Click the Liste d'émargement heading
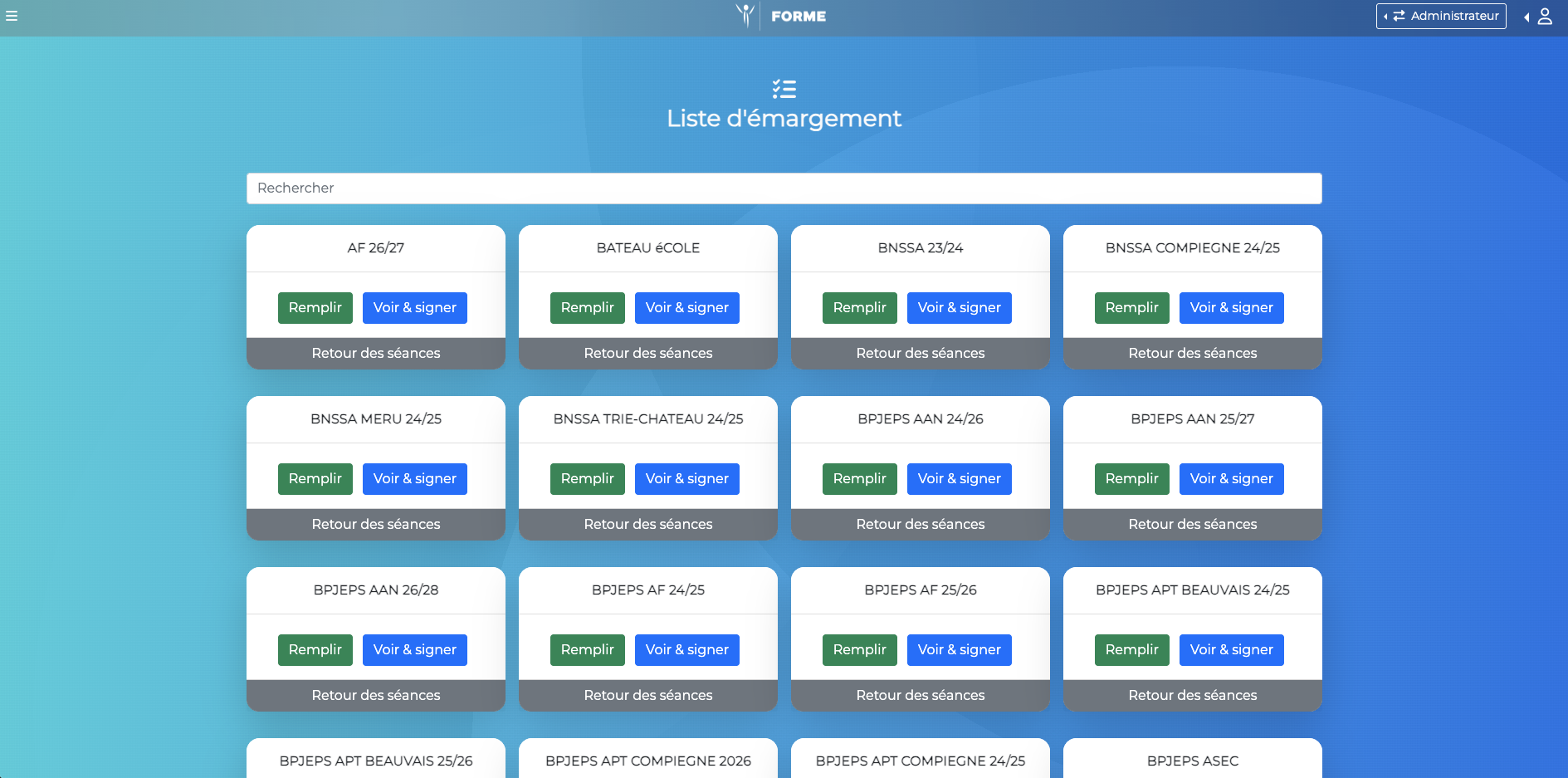 click(x=784, y=119)
